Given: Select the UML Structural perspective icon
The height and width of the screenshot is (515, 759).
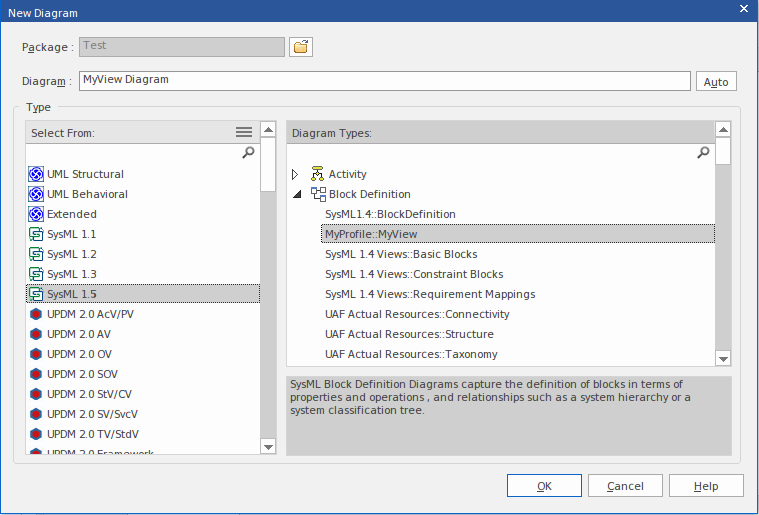Looking at the screenshot, I should (37, 174).
